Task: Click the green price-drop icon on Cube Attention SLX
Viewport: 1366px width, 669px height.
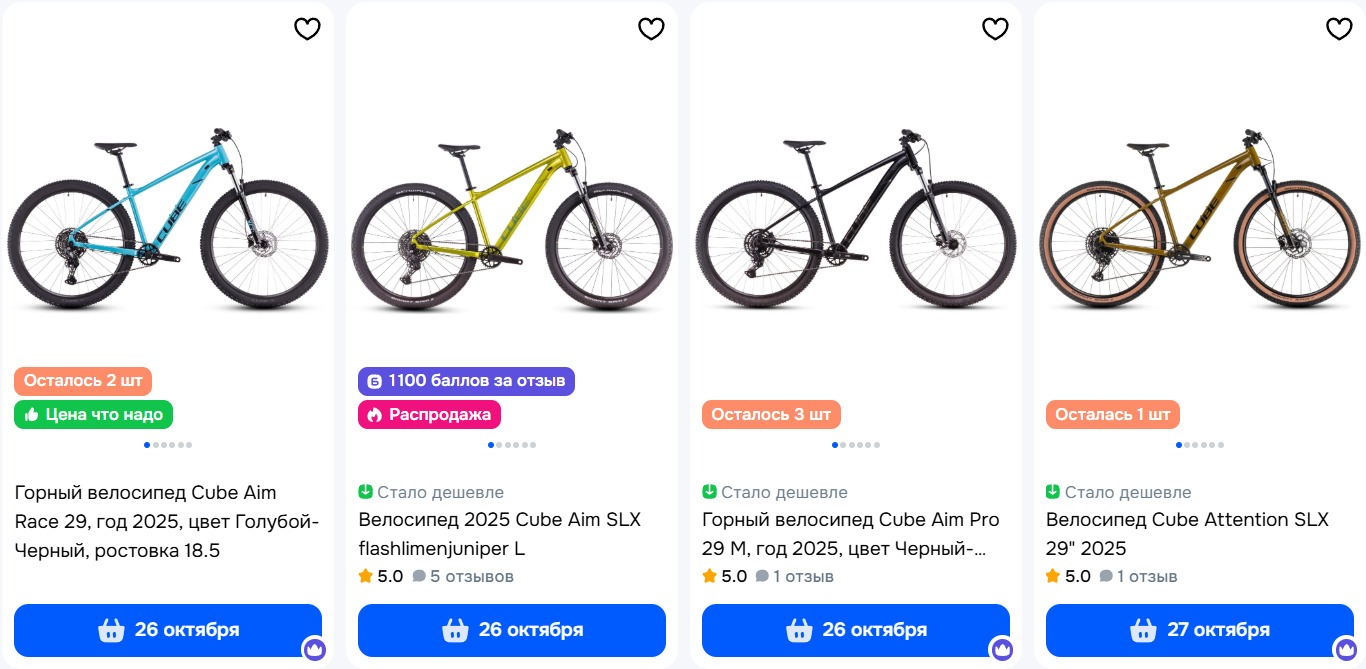Action: 1053,492
